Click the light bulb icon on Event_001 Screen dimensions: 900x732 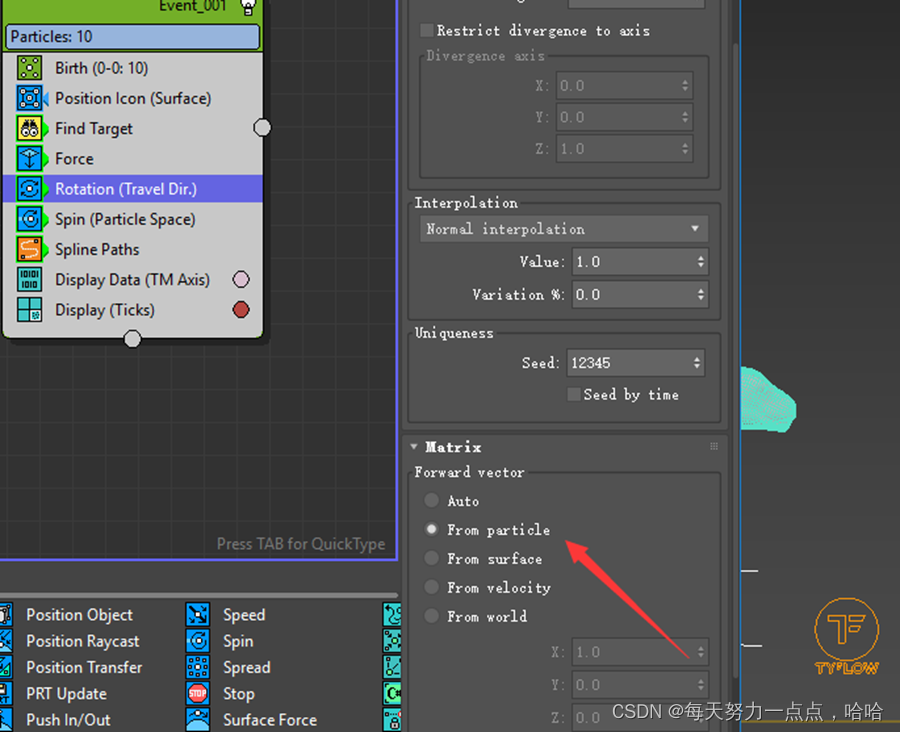tap(247, 7)
